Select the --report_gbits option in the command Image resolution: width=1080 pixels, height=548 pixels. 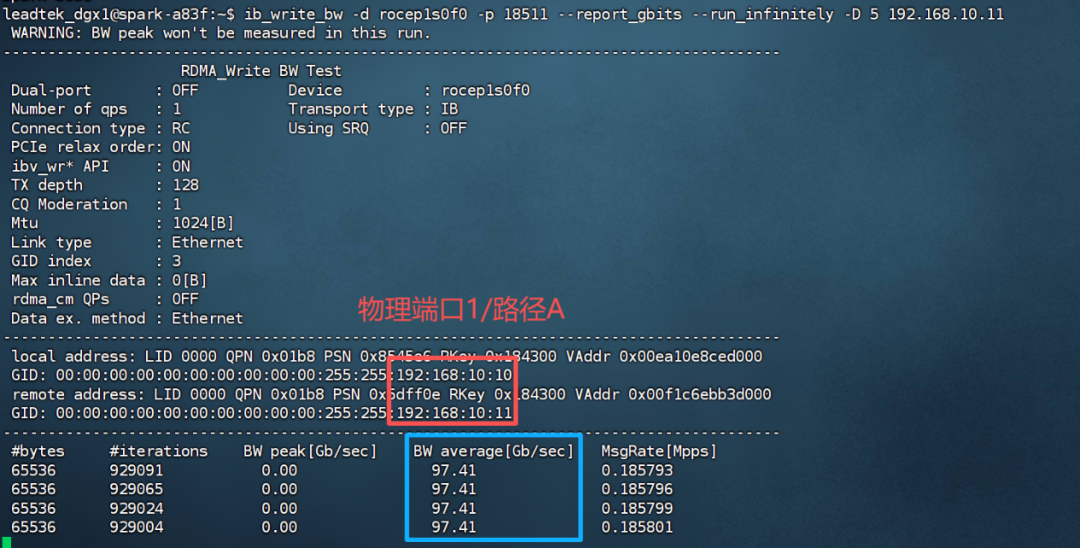pos(620,14)
